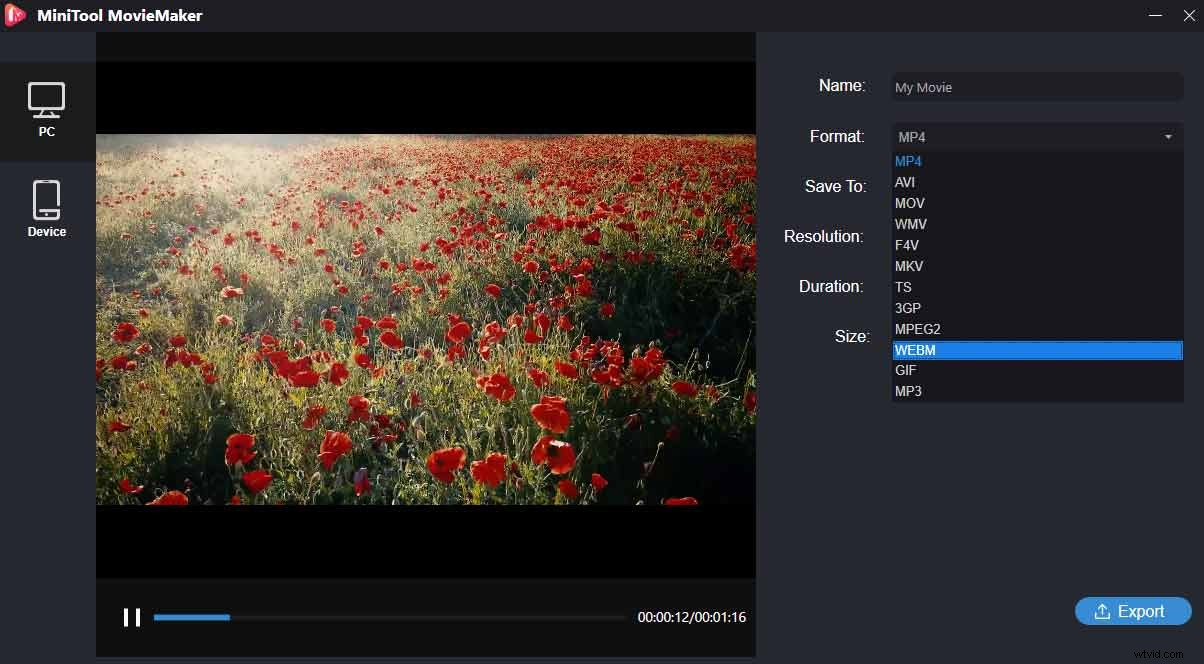The width and height of the screenshot is (1204, 664).
Task: Export the movie
Action: pyautogui.click(x=1133, y=611)
